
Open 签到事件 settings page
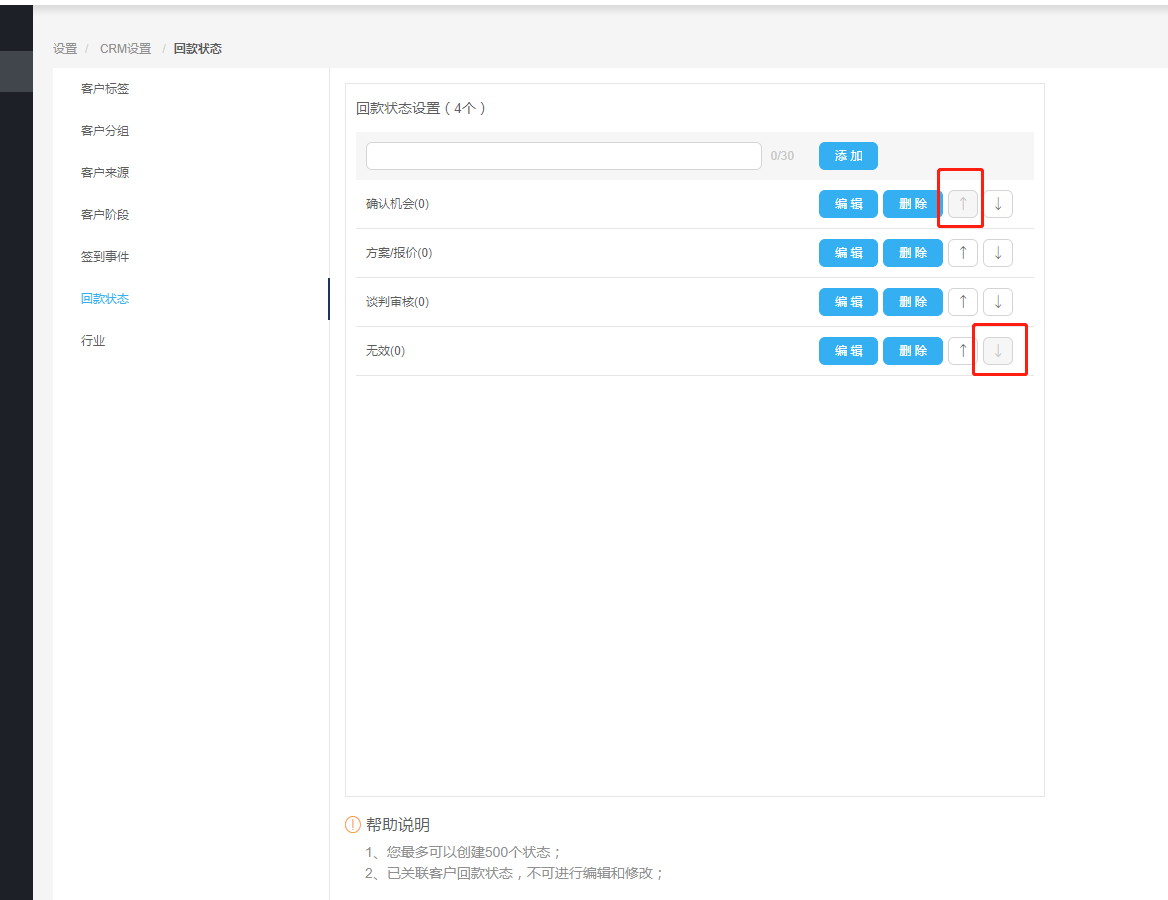[x=105, y=257]
